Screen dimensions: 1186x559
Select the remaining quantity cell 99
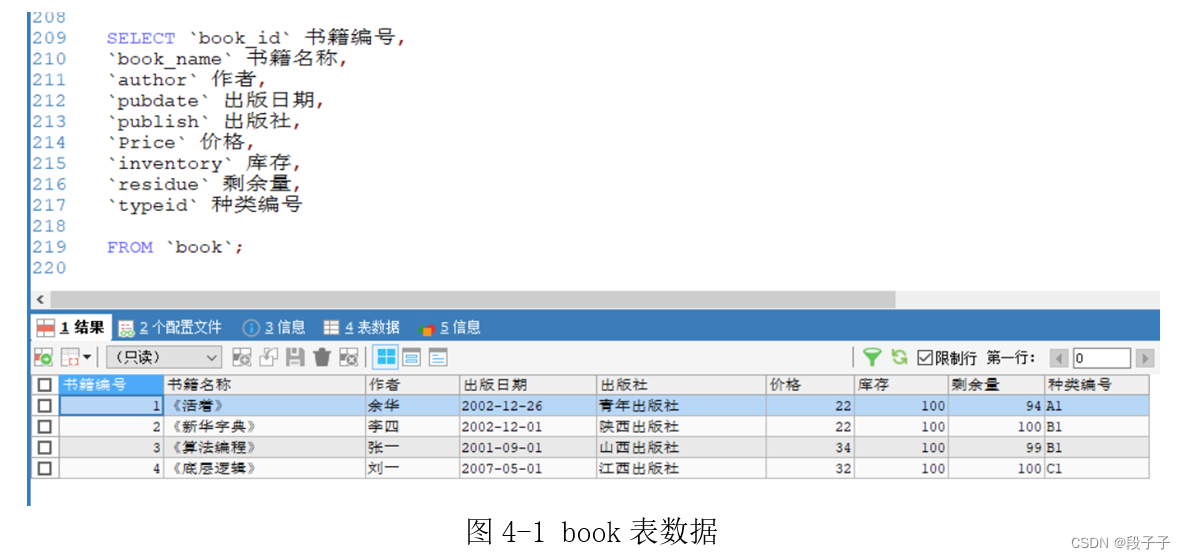pos(997,447)
